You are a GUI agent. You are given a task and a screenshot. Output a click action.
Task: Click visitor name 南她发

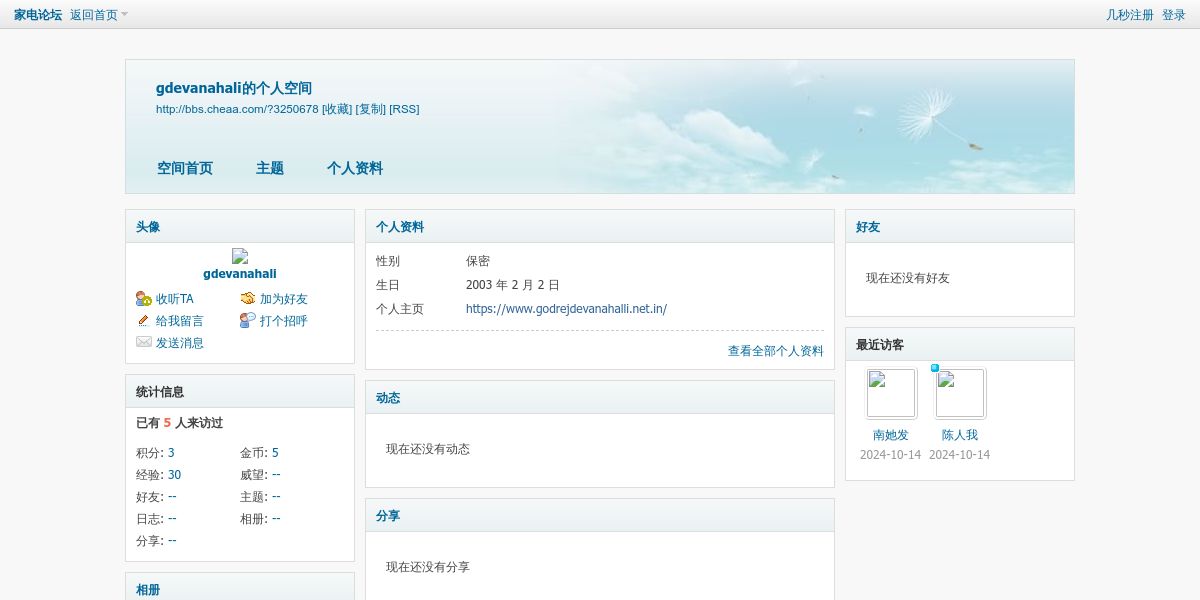click(x=891, y=435)
